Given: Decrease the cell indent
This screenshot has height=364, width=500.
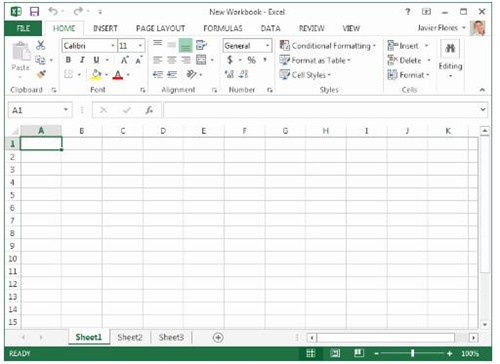Looking at the screenshot, I should tap(157, 74).
